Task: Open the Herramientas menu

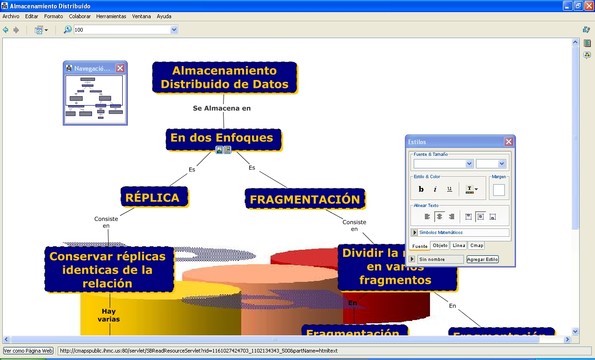Action: click(111, 16)
